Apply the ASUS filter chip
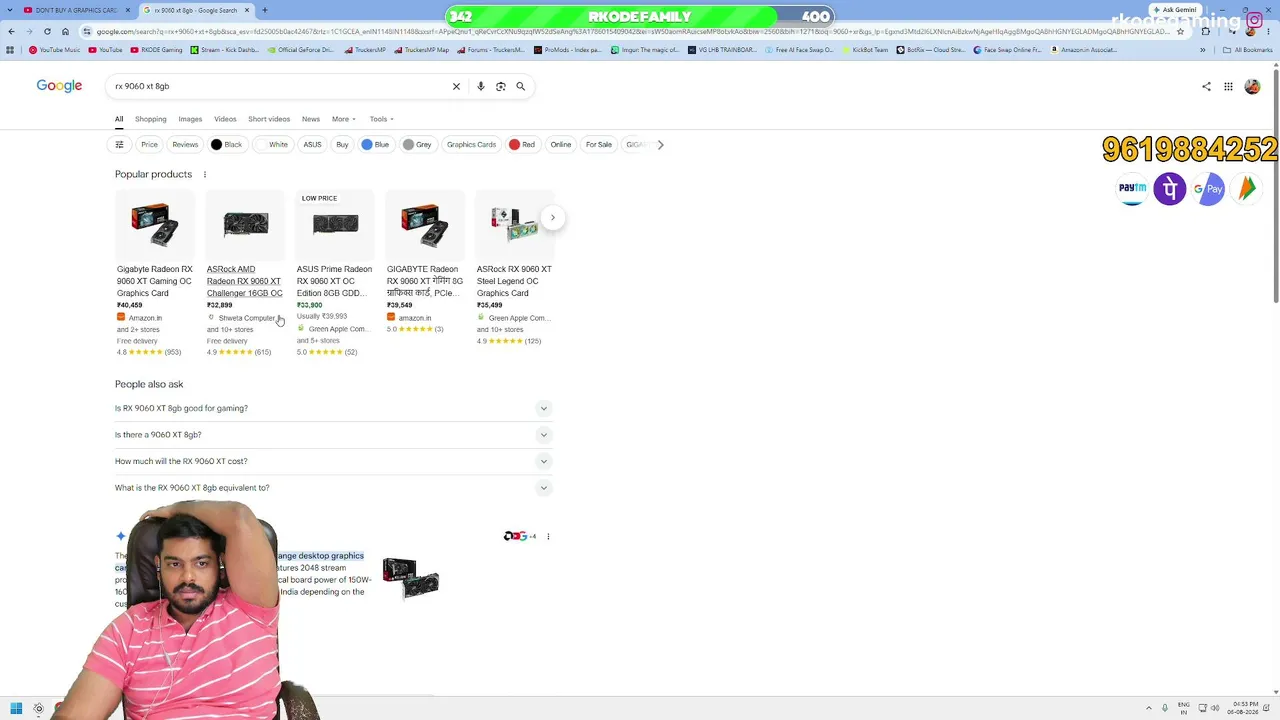The image size is (1280, 720). (x=312, y=145)
